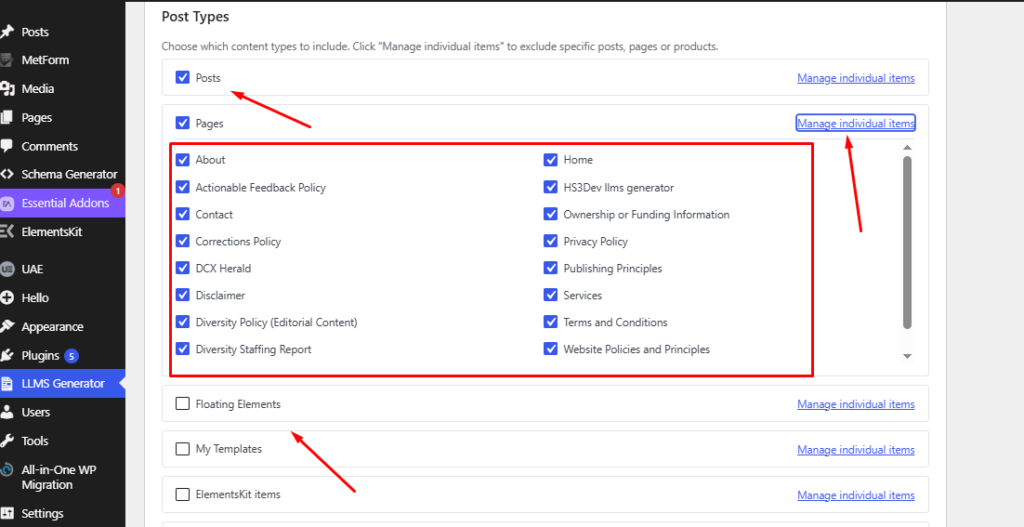Collapse Manage individual items for Pages
Viewport: 1024px width, 527px height.
pos(856,123)
